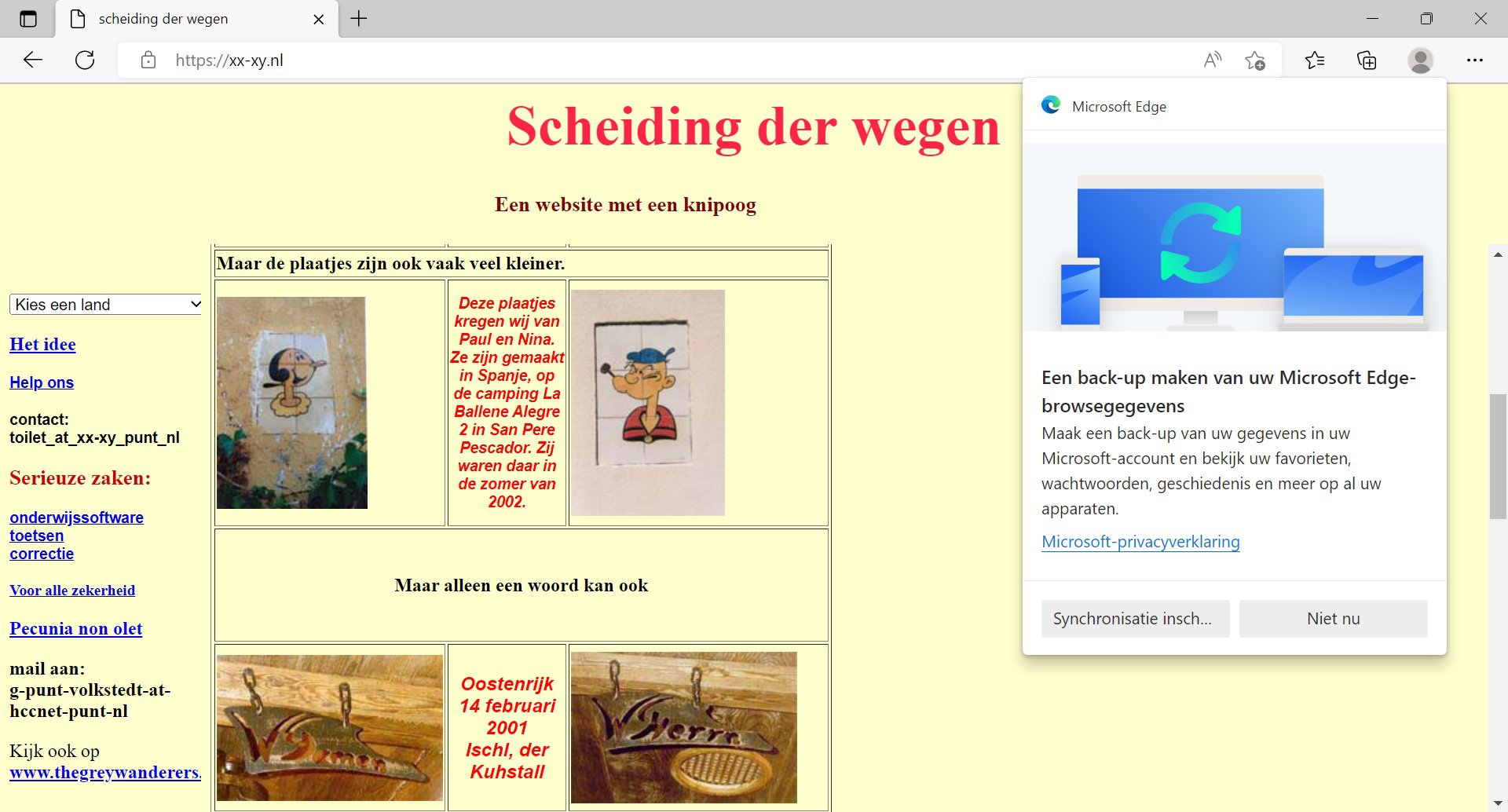Click 'Synchronisatie insch...' button
The image size is (1508, 812).
(1135, 619)
